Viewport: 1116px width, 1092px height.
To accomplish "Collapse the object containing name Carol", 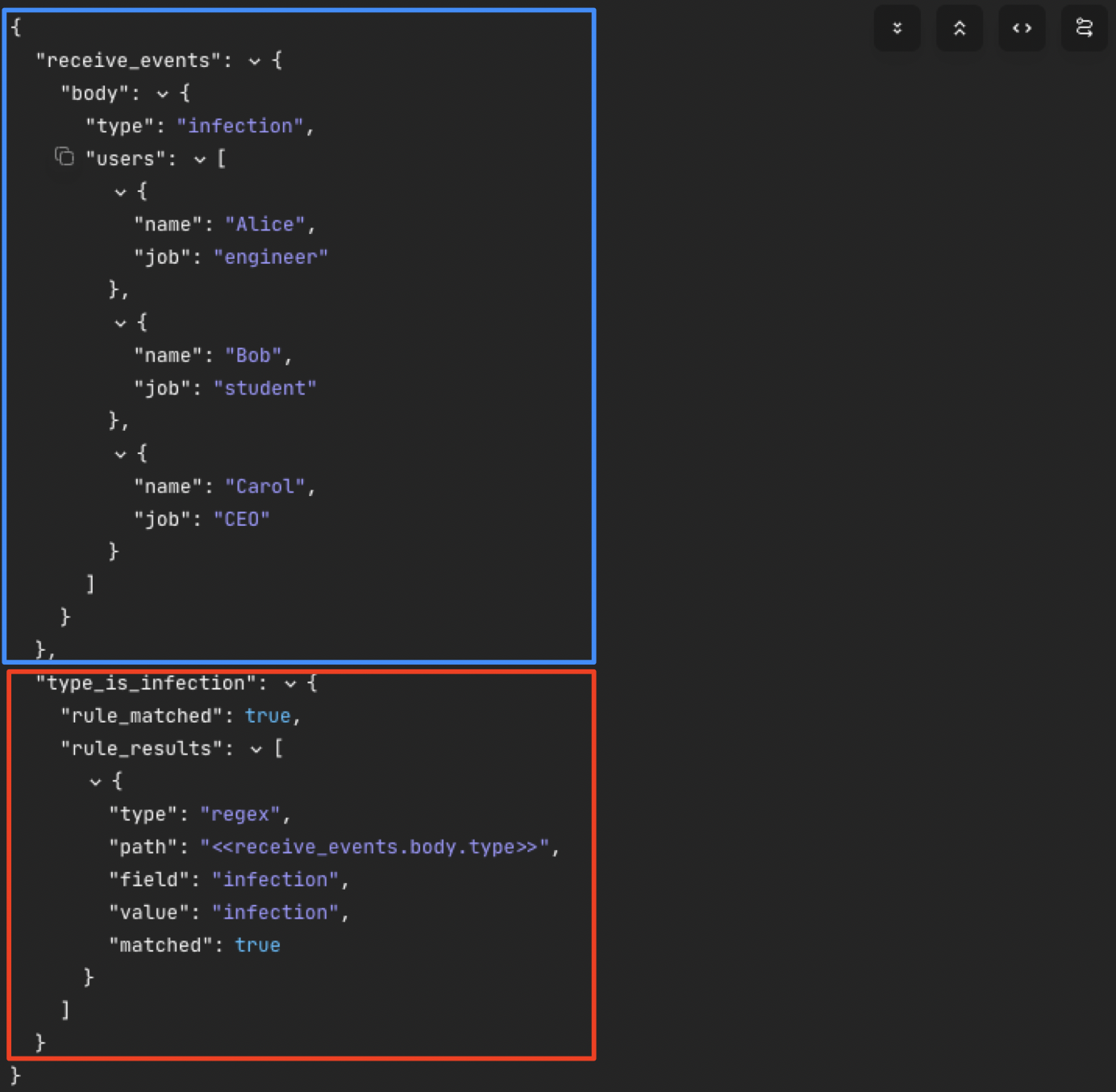I will pos(121,454).
